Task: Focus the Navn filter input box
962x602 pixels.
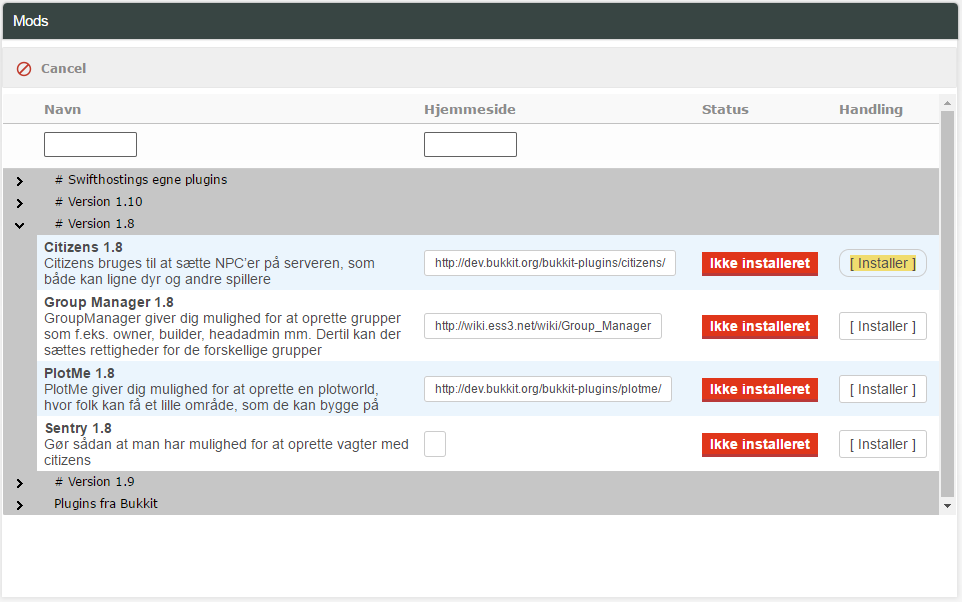Action: pos(90,144)
